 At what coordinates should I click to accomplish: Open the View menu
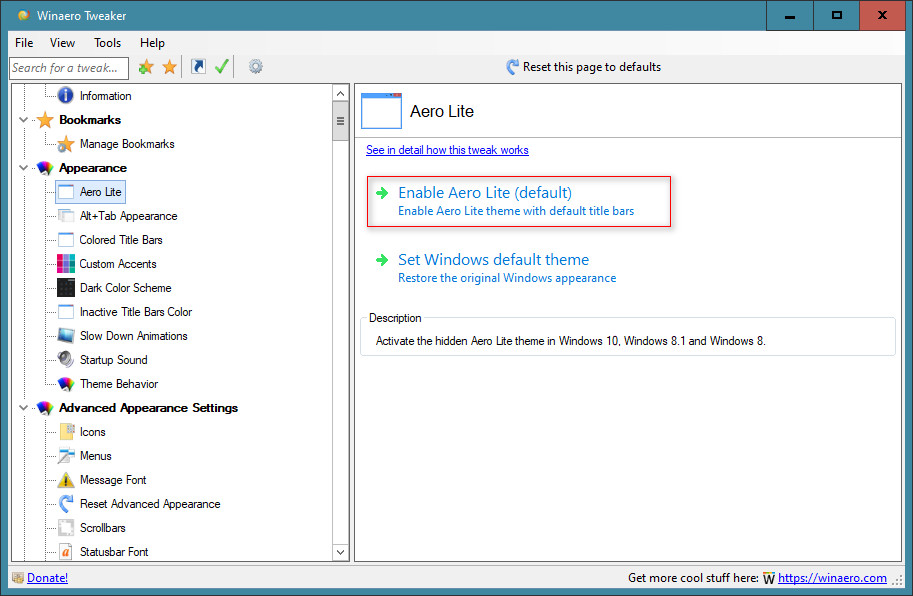click(x=62, y=42)
